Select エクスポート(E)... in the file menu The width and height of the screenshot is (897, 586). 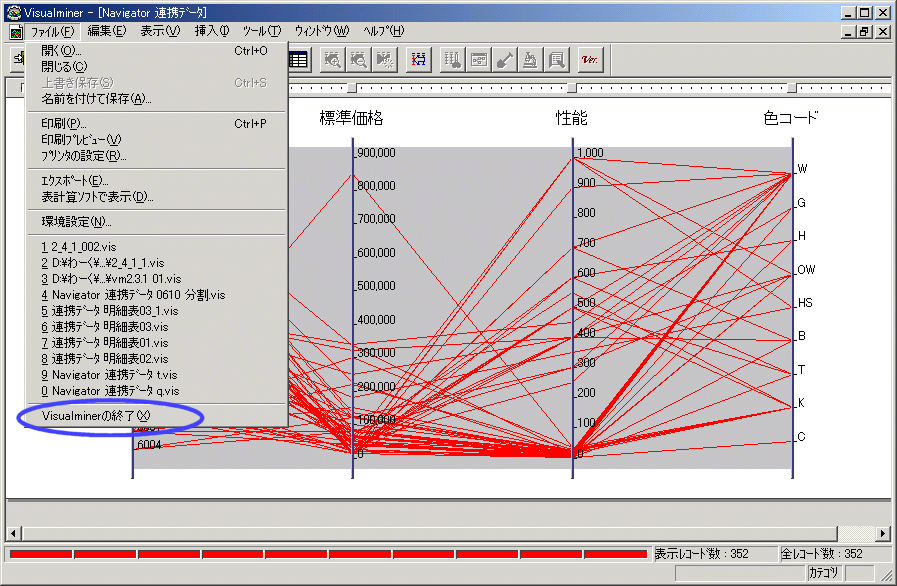pos(156,181)
